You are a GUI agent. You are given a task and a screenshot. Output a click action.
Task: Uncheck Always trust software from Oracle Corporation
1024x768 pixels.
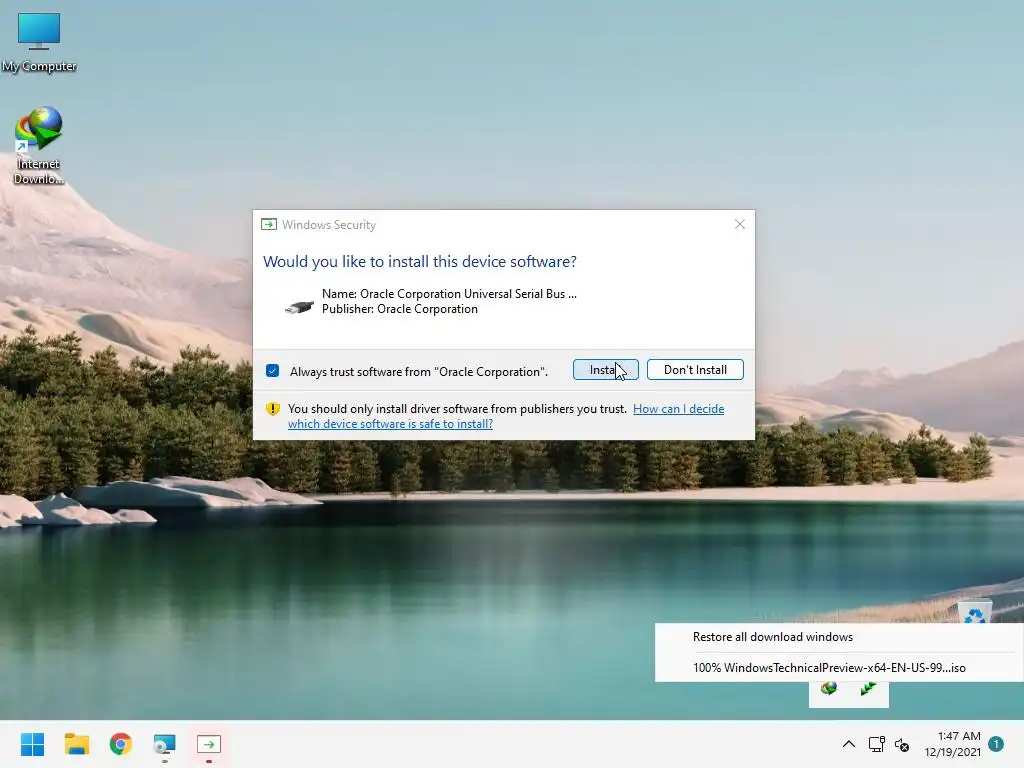tap(272, 371)
